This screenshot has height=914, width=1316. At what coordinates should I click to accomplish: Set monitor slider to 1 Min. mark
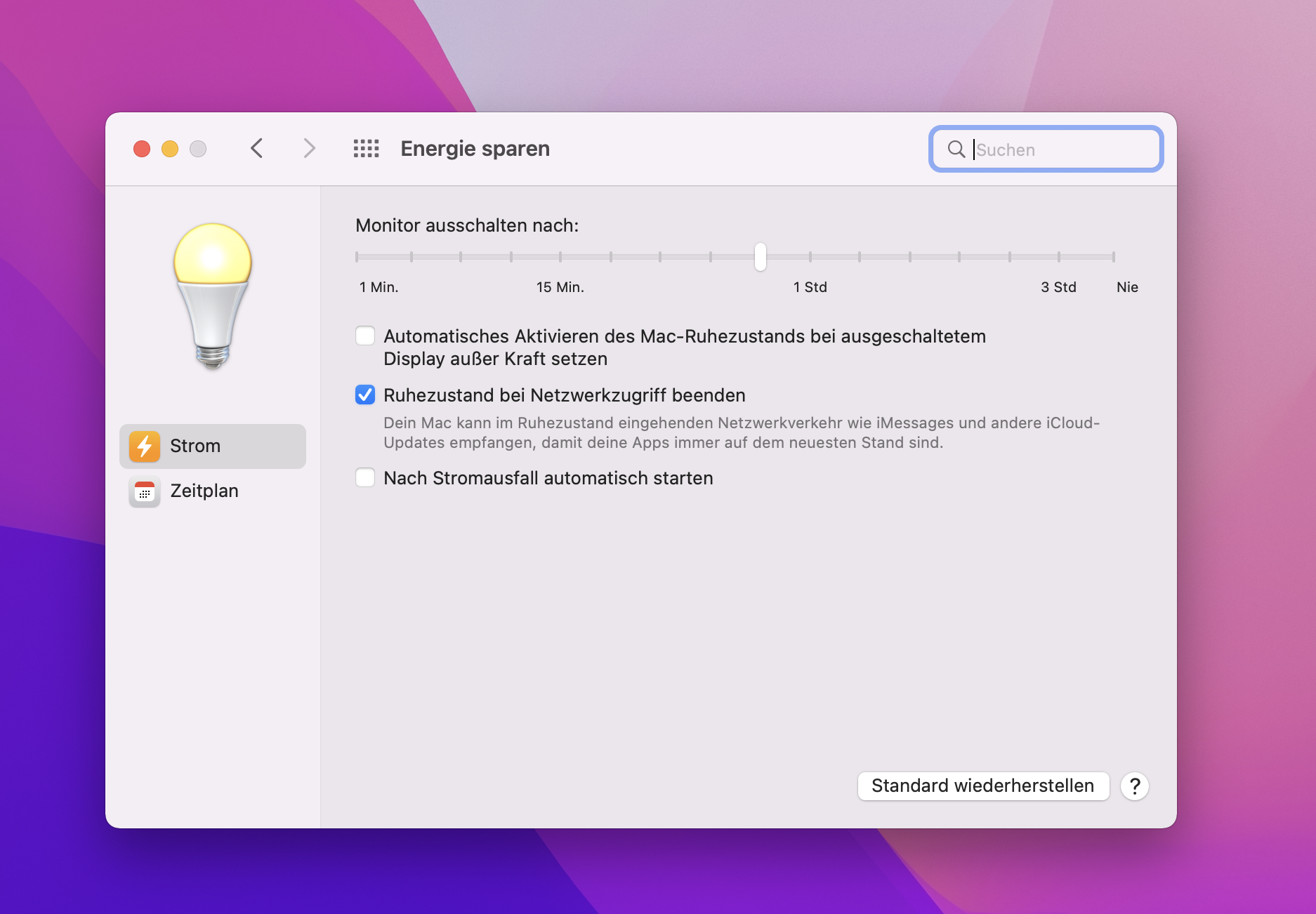click(x=357, y=257)
